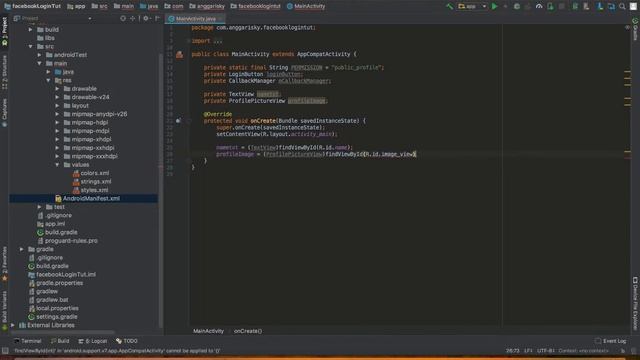Image resolution: width=640 pixels, height=360 pixels.
Task: Click MainActivity breadcrumb in navigation bar
Action: click(x=306, y=6)
